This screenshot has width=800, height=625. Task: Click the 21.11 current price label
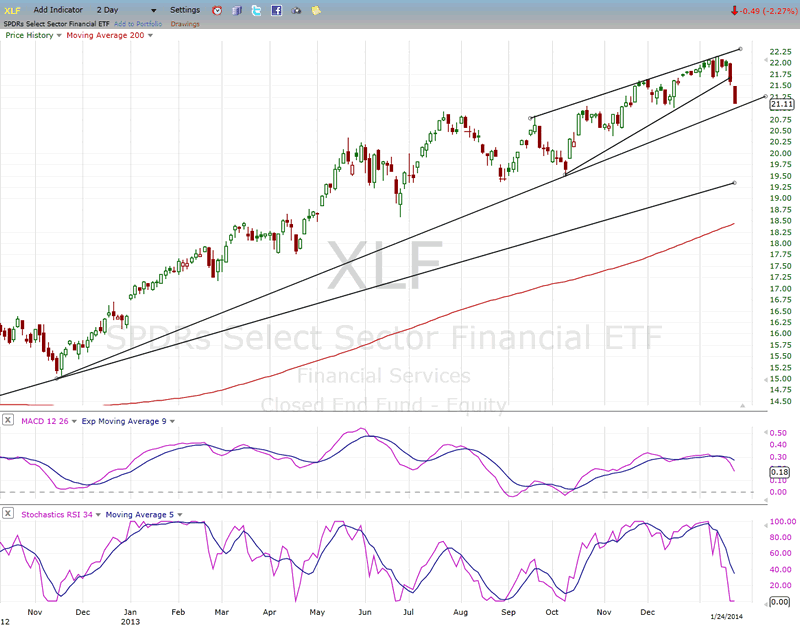782,105
